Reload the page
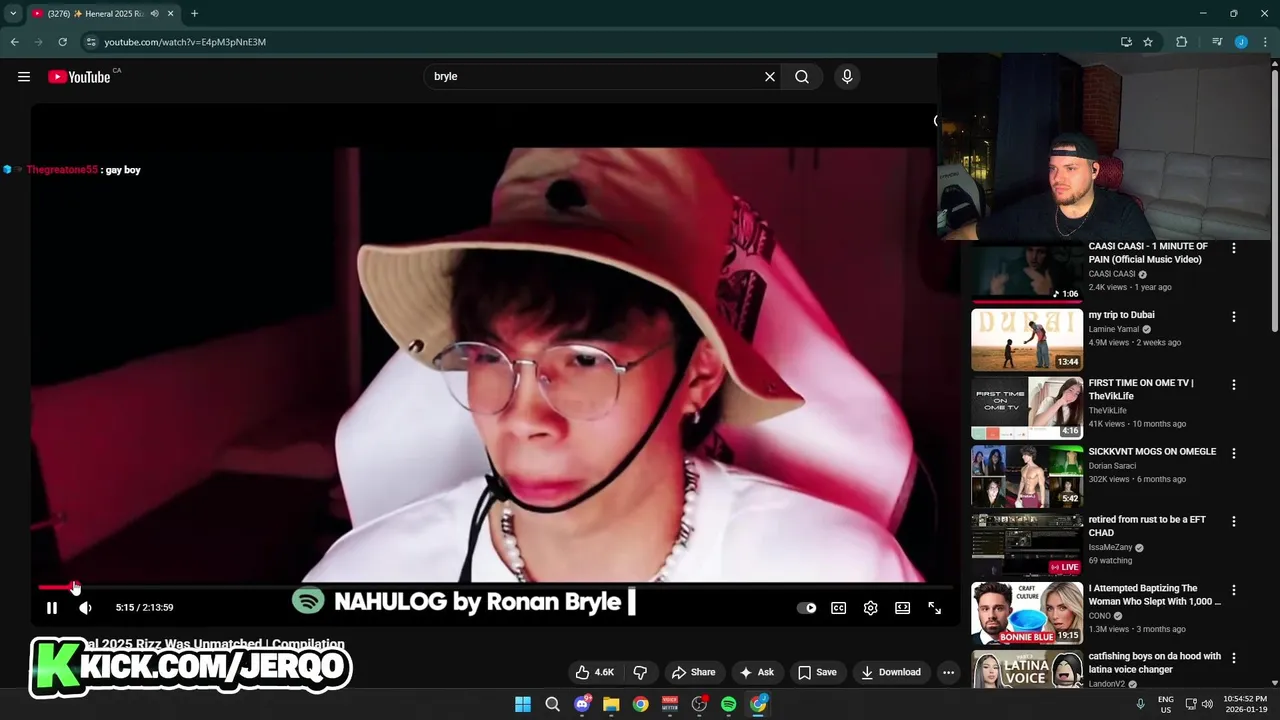This screenshot has width=1280, height=720. pos(62,42)
